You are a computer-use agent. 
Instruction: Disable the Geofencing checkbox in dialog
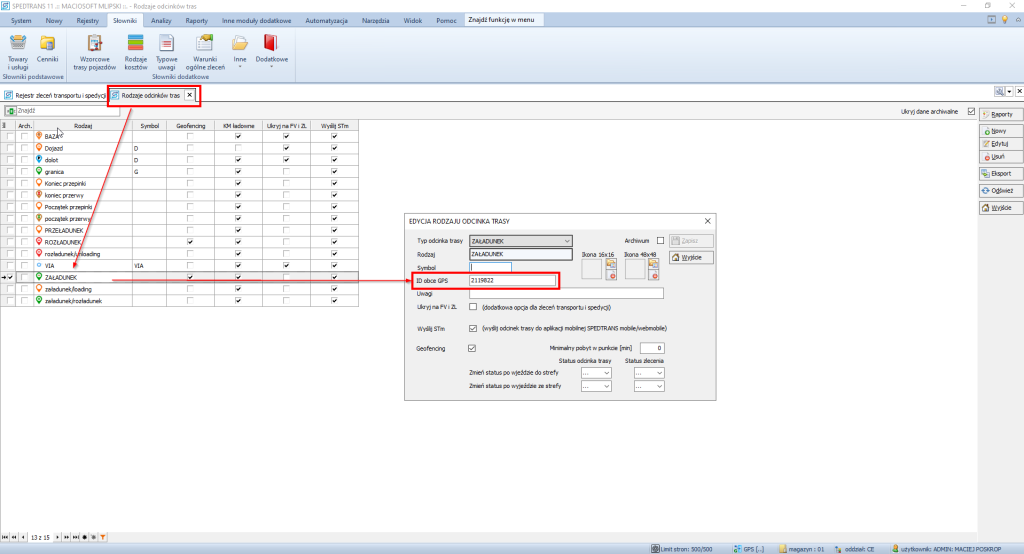click(x=473, y=348)
